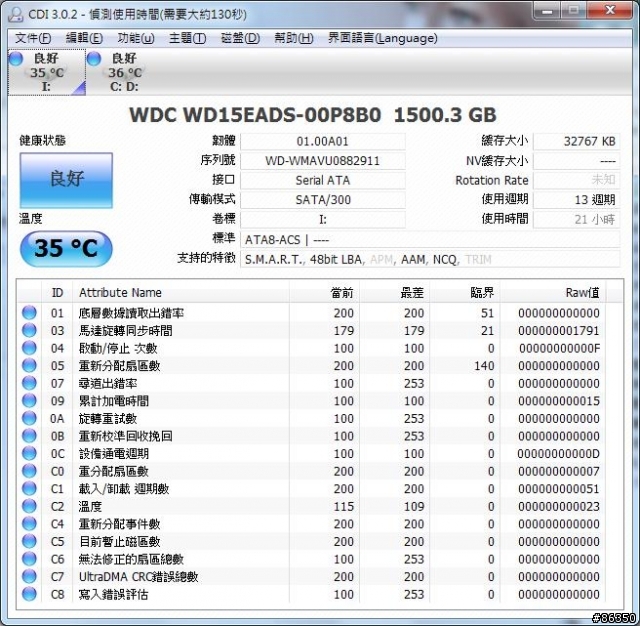Click status dot of attribute C5 目前暫止磁區數
The height and width of the screenshot is (626, 640).
(29, 541)
